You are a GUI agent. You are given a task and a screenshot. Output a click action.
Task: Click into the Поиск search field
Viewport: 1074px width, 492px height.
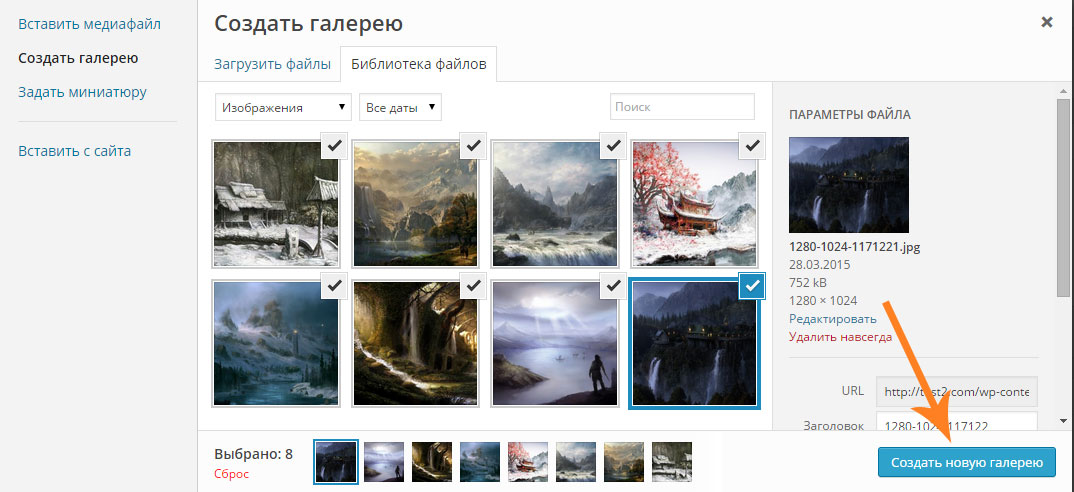pos(682,107)
